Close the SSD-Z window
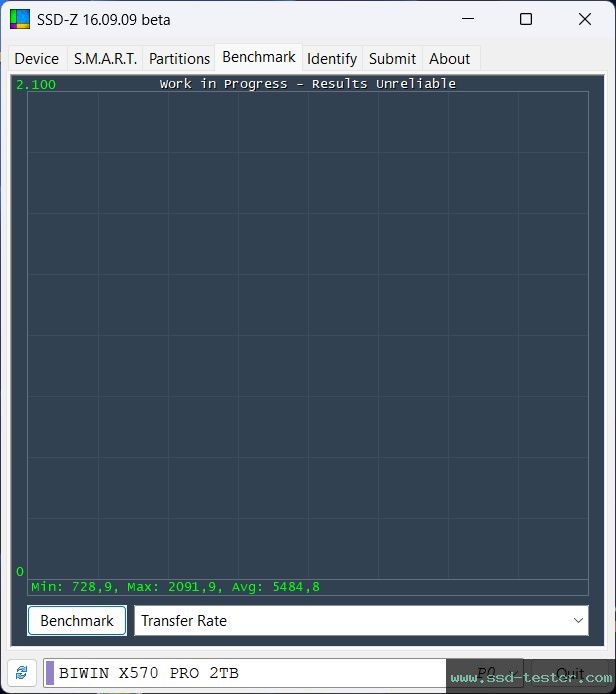Viewport: 616px width, 694px height. (585, 19)
